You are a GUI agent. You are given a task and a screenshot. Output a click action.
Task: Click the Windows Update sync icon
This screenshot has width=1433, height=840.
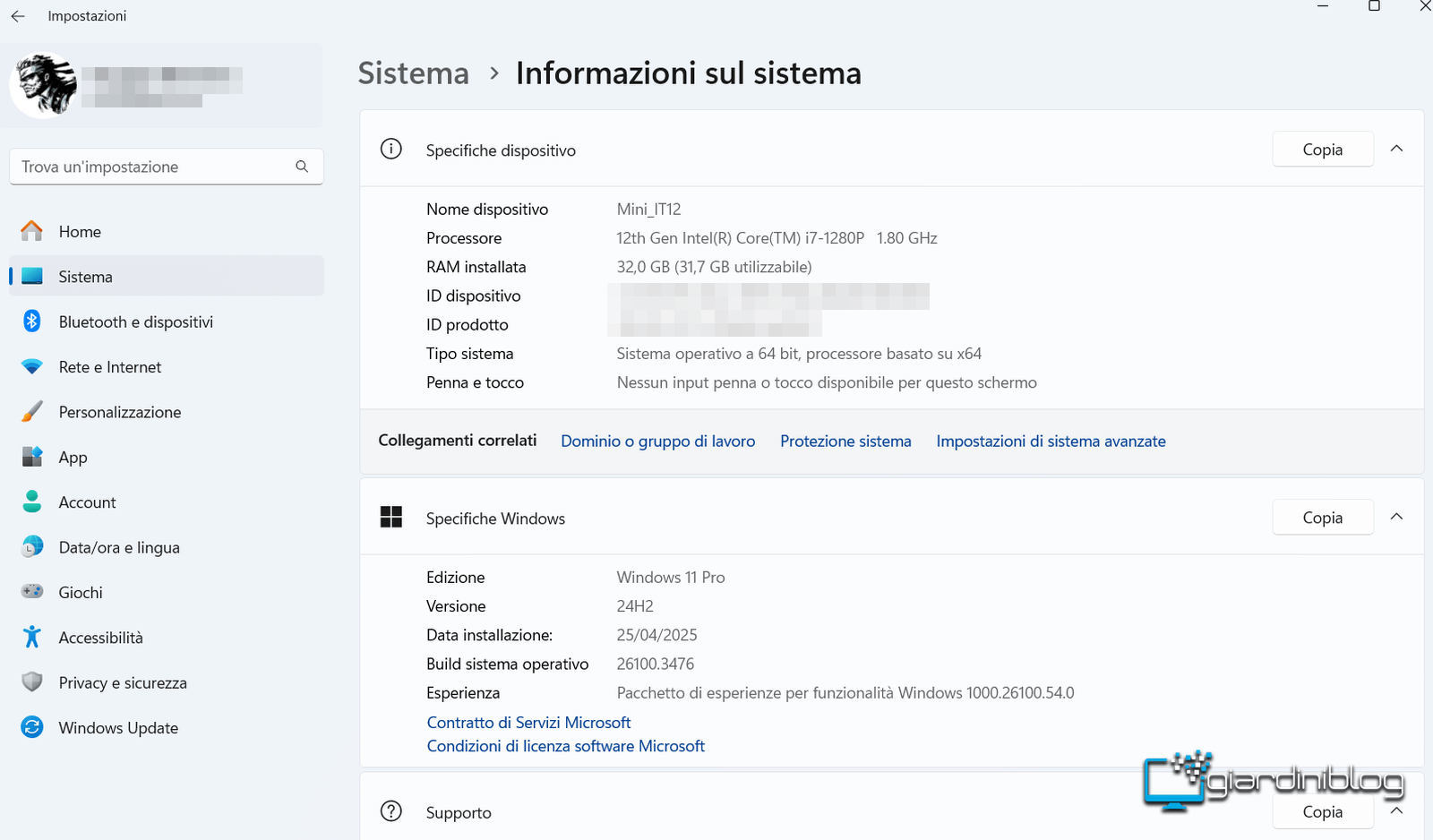[x=32, y=727]
